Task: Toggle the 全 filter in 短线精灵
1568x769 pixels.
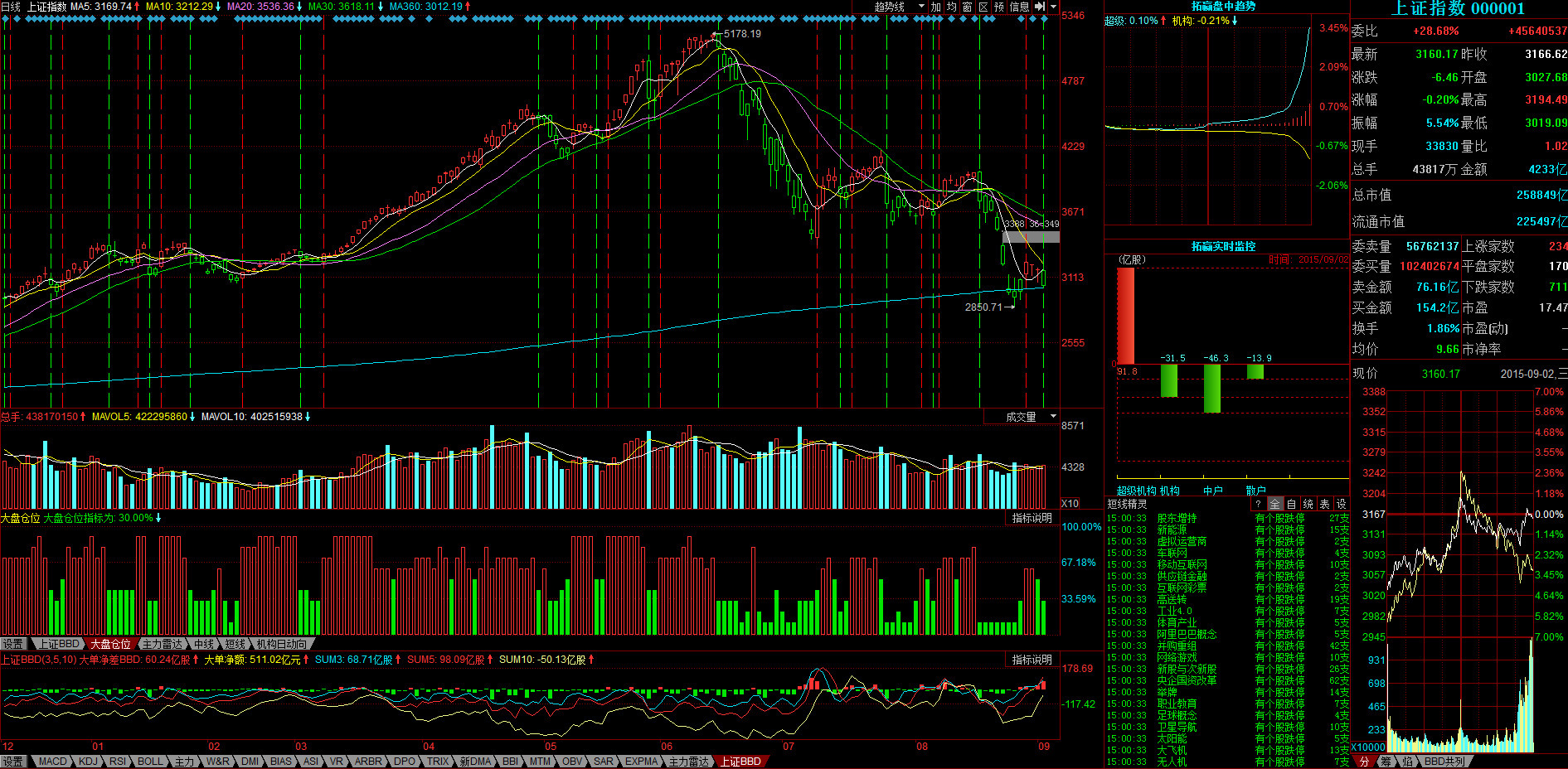Action: pos(1274,504)
